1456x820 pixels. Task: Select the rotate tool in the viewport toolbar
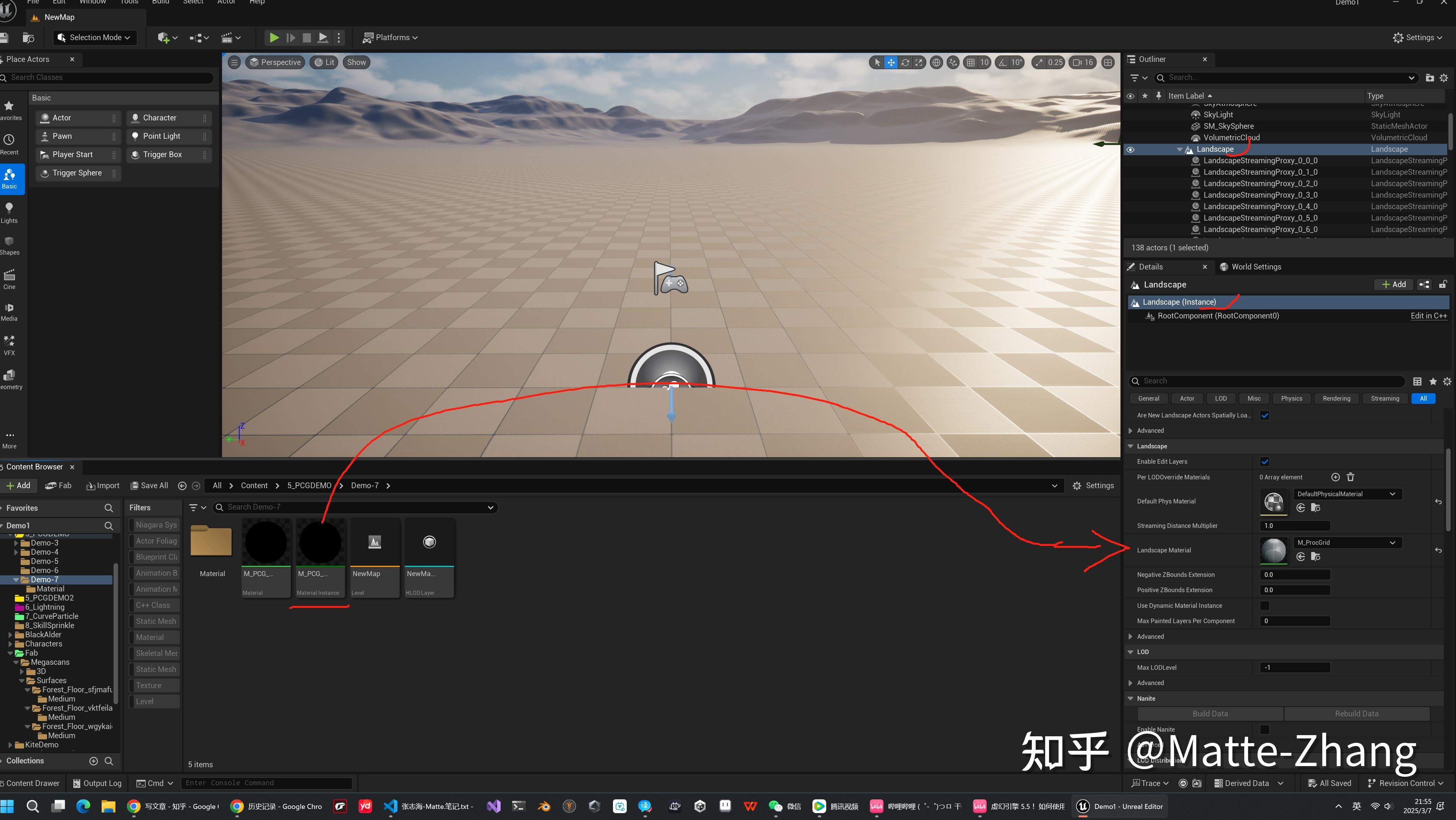point(905,62)
